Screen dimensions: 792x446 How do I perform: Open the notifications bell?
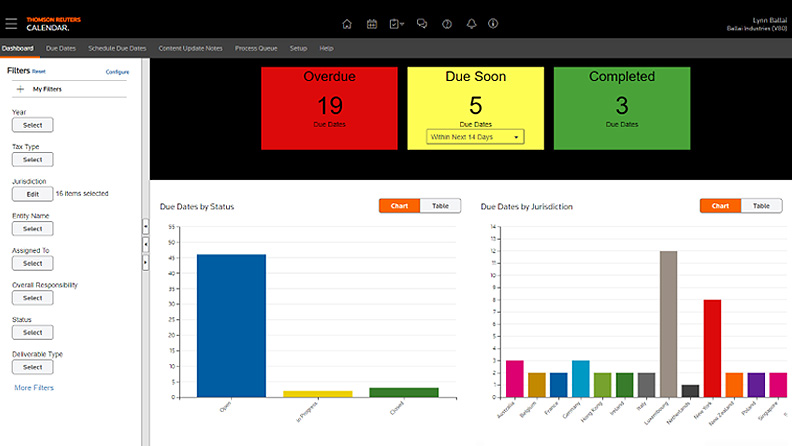(x=470, y=24)
